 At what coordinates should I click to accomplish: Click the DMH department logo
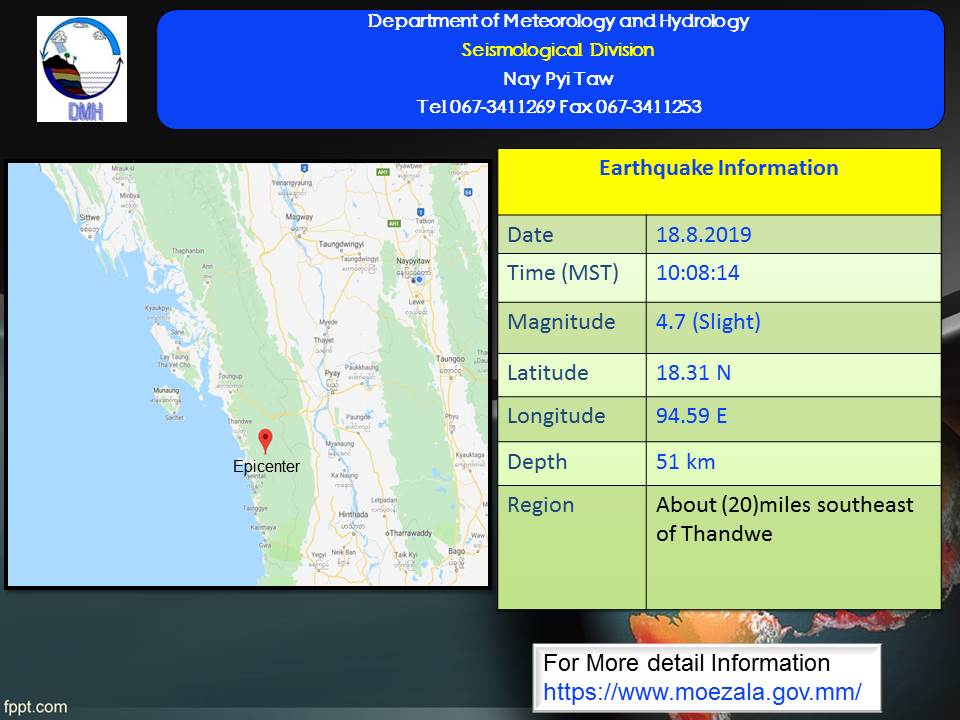tap(82, 69)
